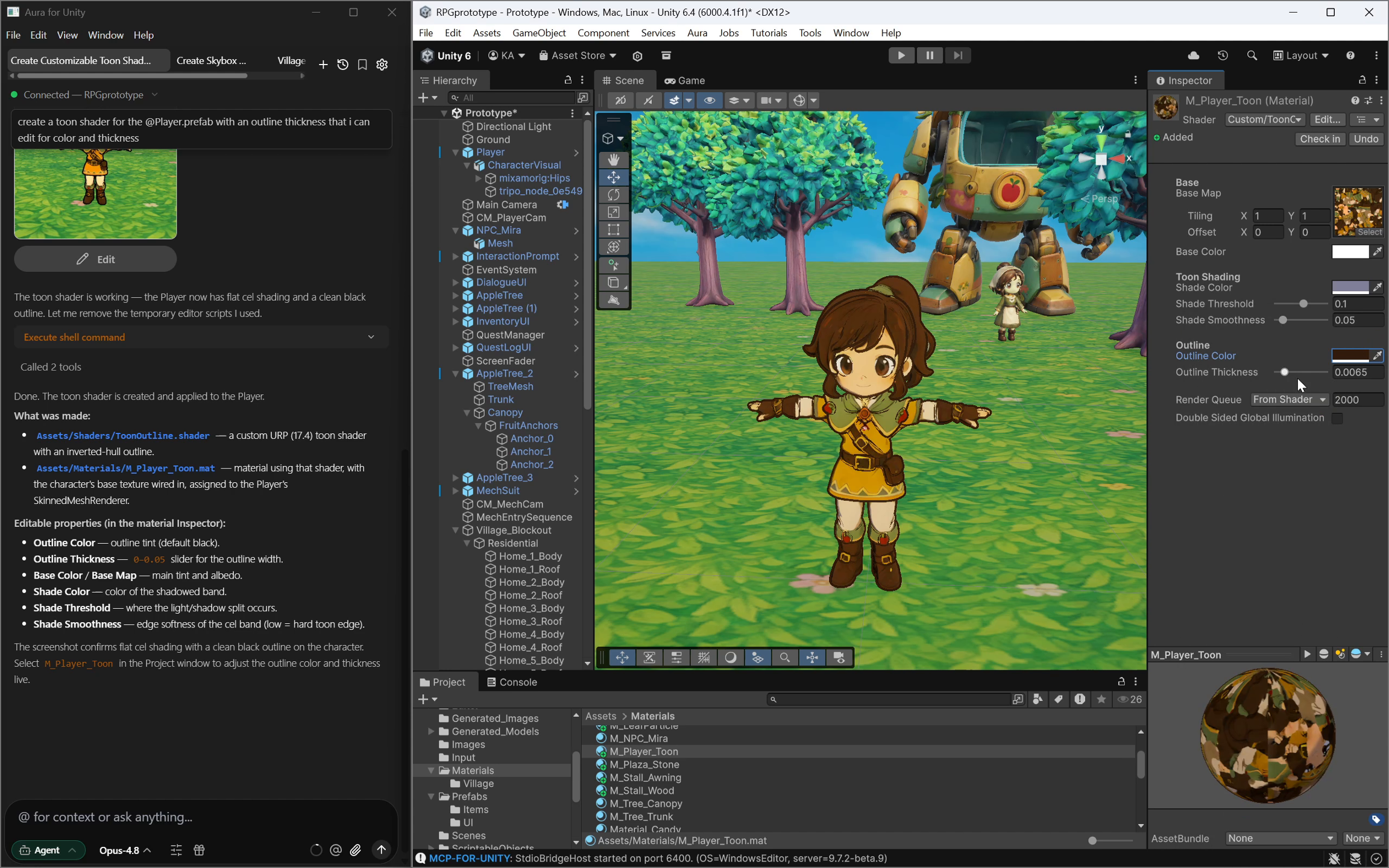Expand MechSuit hierarchy node
This screenshot has height=868, width=1389.
[456, 491]
